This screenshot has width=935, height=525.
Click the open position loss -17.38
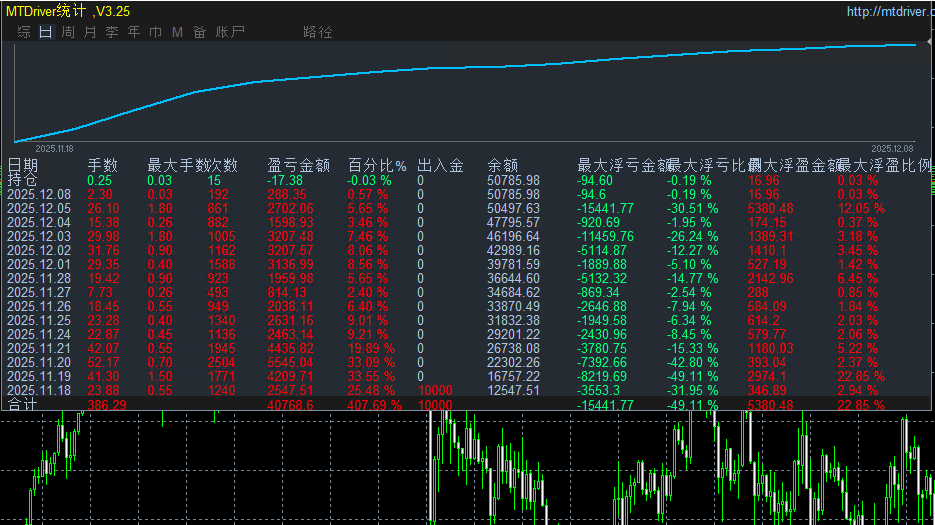(x=285, y=180)
